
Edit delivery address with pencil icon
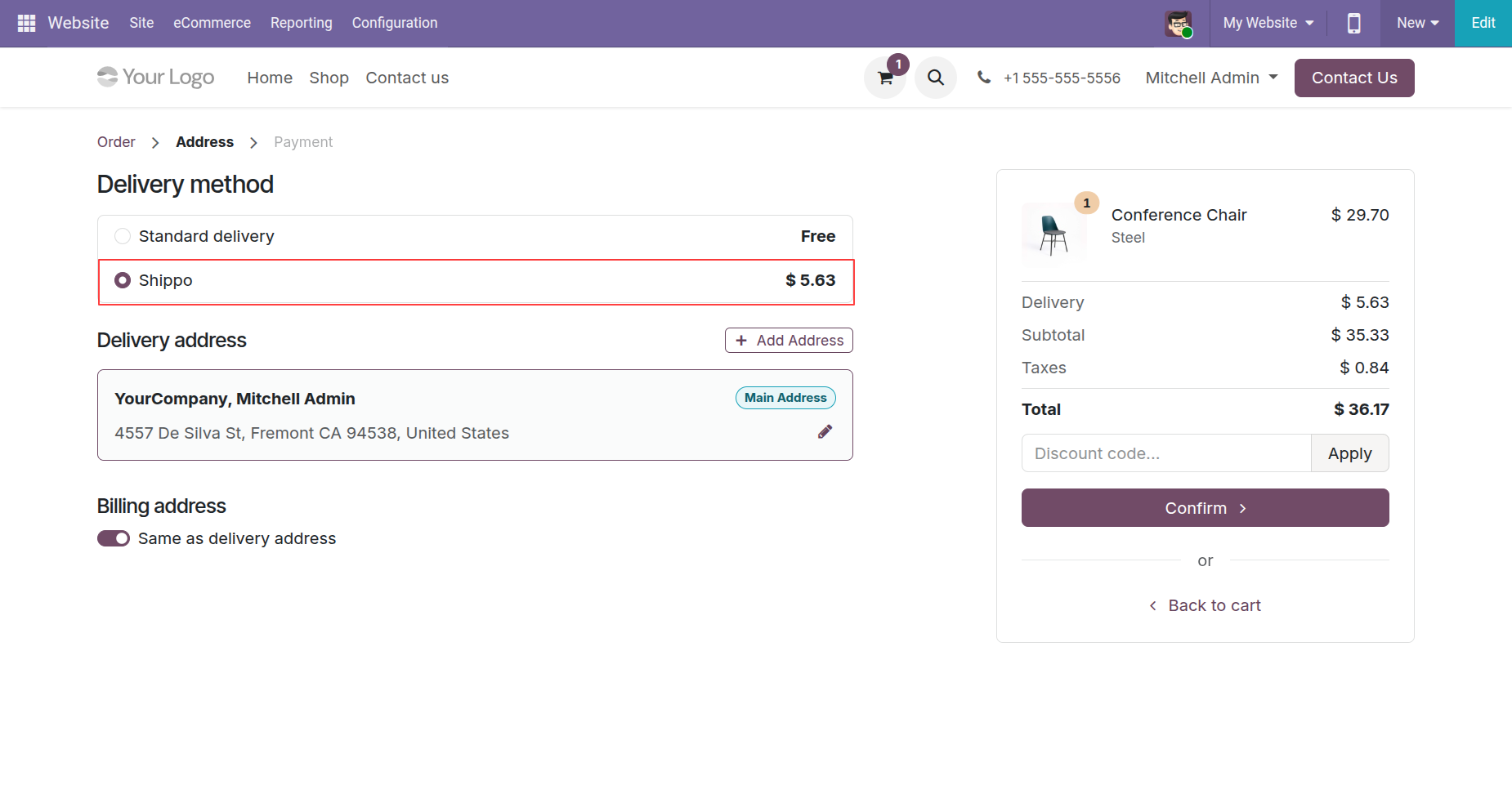[825, 432]
